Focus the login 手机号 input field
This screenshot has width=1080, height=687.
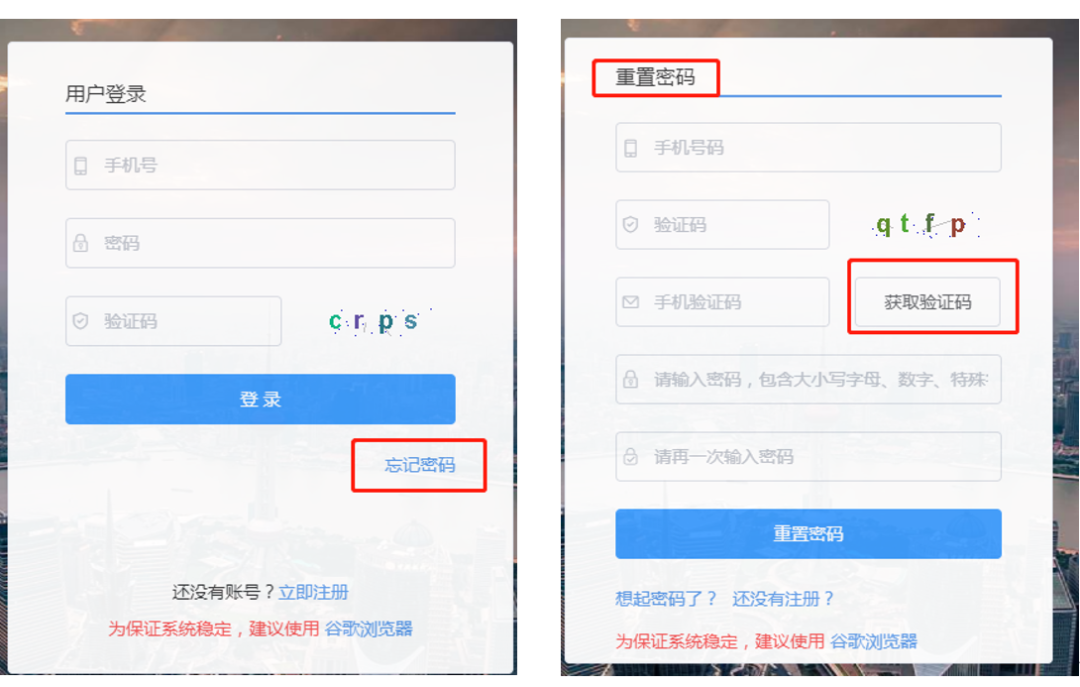(260, 165)
